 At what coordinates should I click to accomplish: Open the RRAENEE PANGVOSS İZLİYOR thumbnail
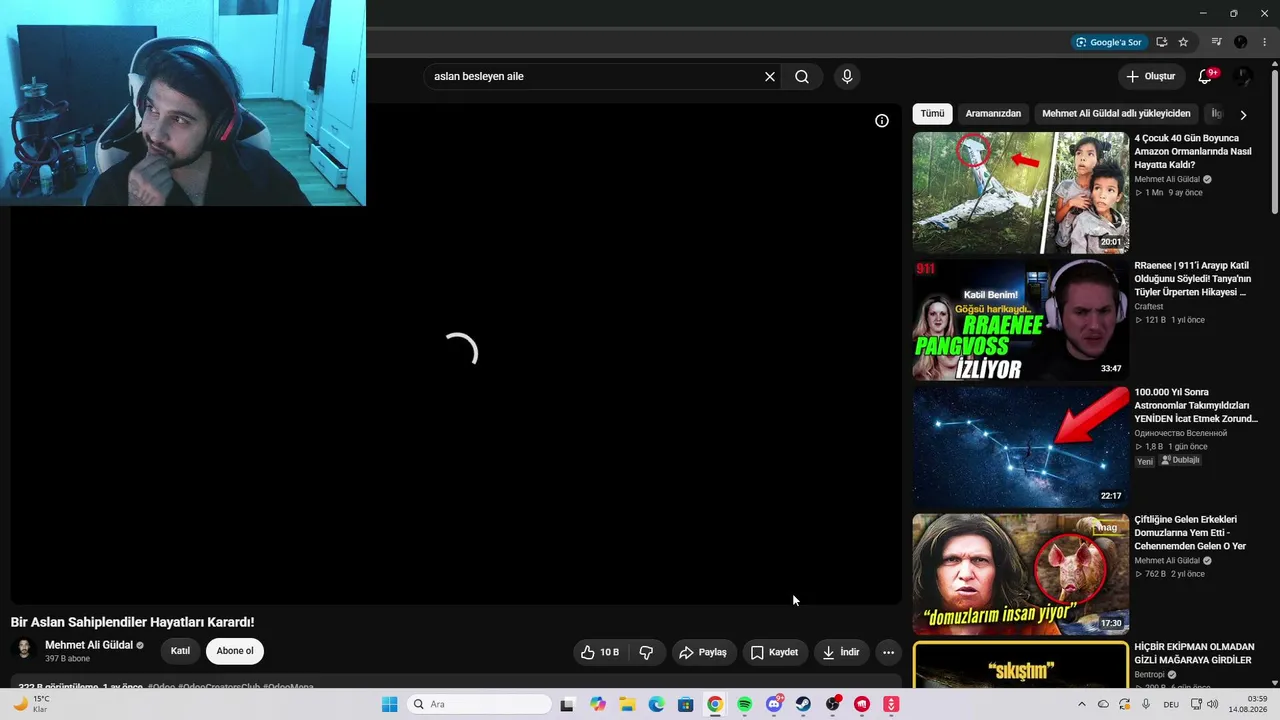click(1020, 320)
